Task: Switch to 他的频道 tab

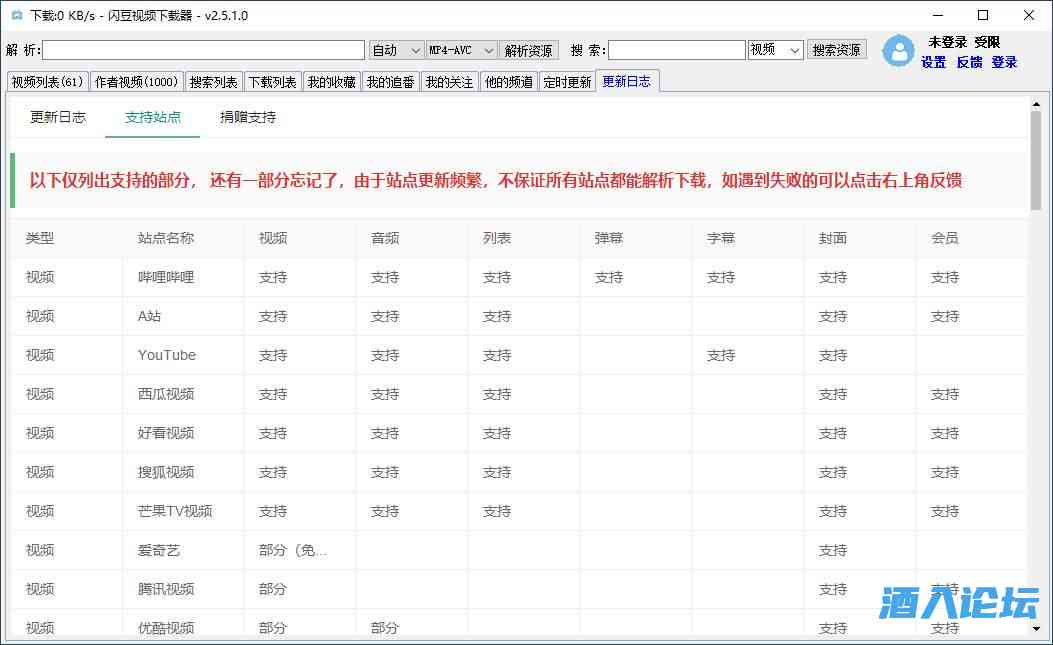Action: (x=509, y=82)
